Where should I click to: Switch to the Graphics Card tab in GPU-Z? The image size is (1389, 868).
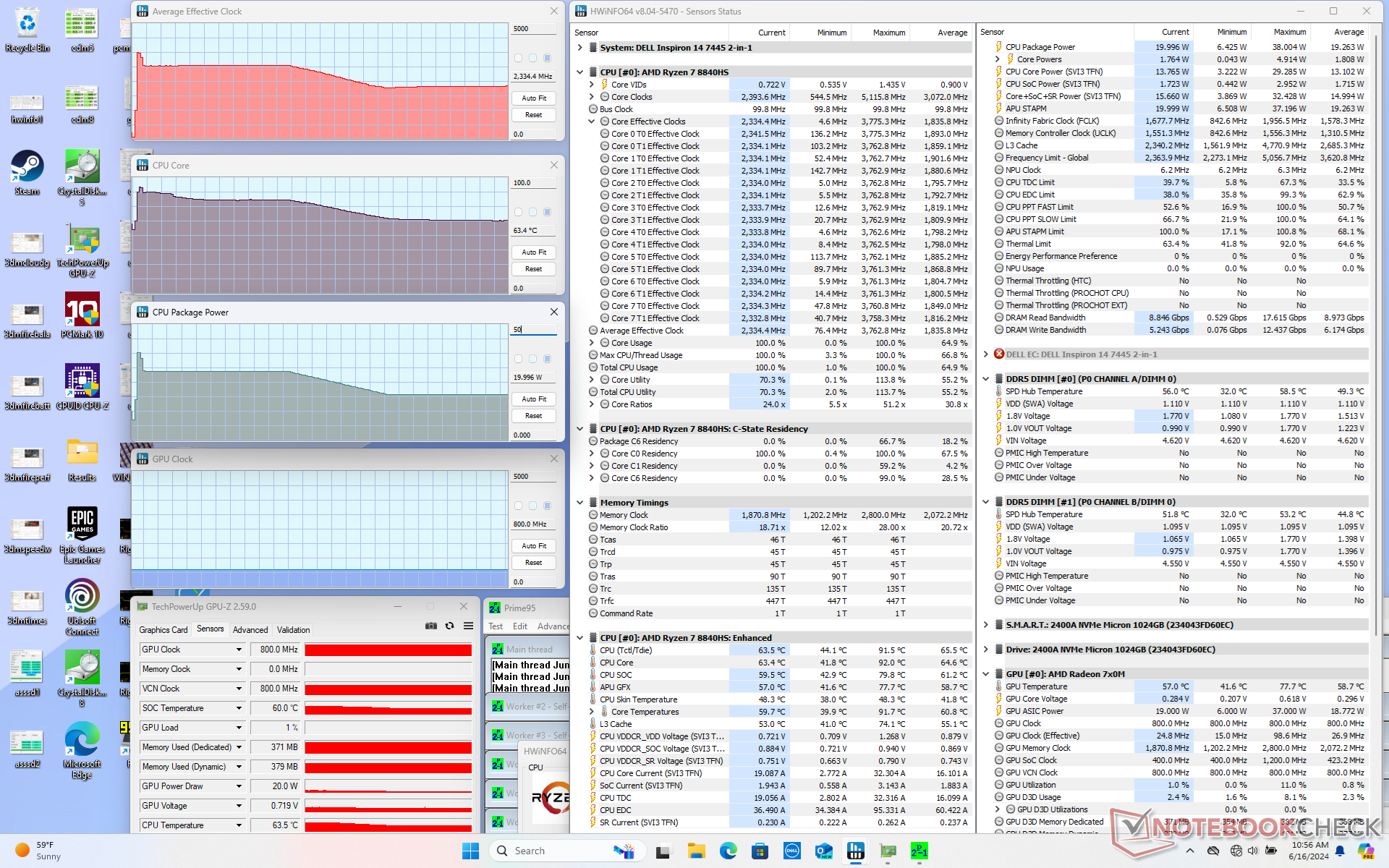163,630
